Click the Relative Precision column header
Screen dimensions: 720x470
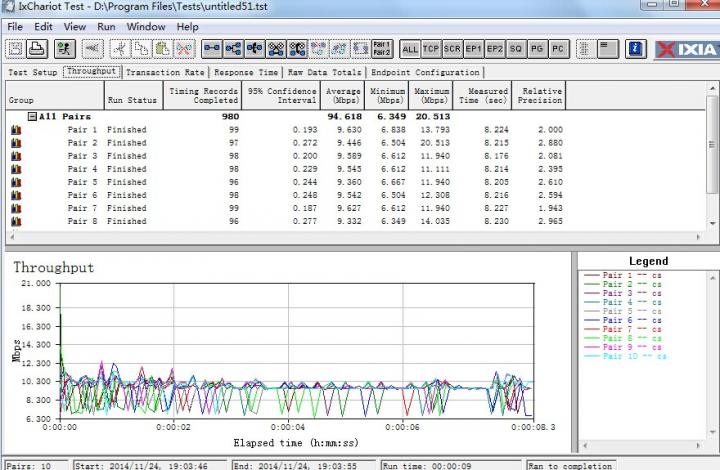539,95
